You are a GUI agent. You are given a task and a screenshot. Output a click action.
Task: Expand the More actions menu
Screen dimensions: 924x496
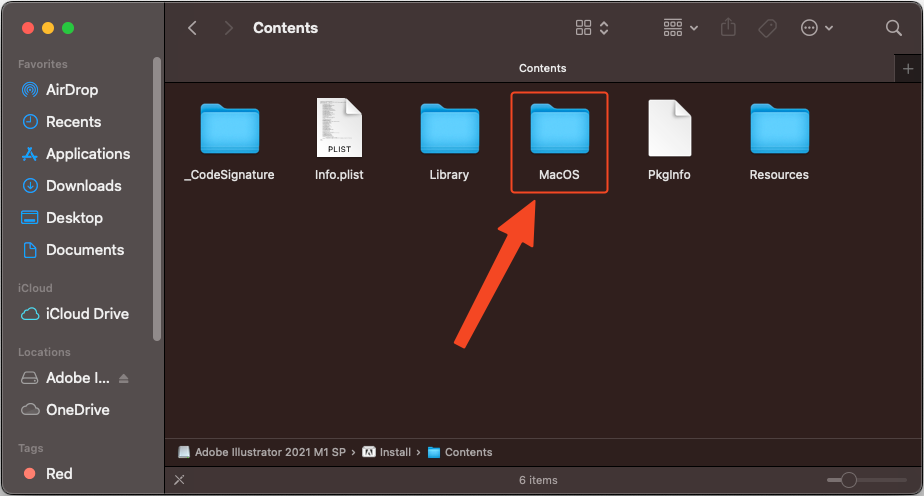(816, 28)
